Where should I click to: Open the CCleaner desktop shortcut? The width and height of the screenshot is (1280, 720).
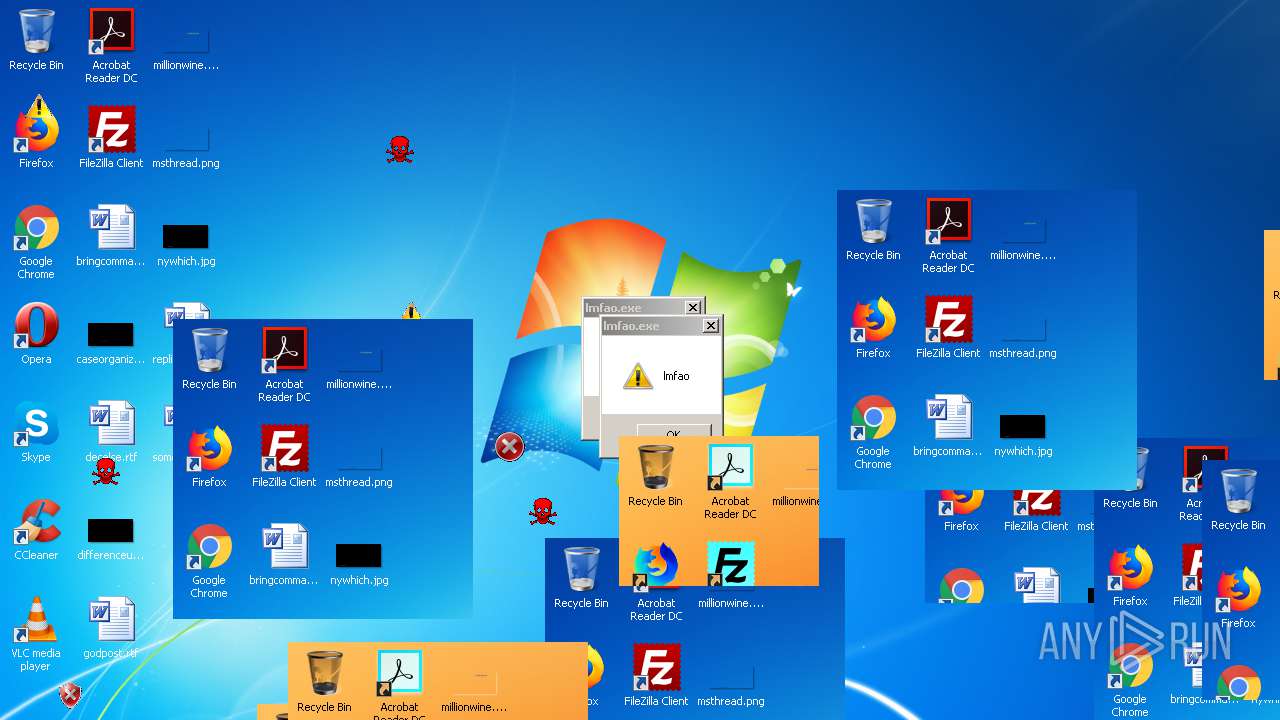[36, 523]
